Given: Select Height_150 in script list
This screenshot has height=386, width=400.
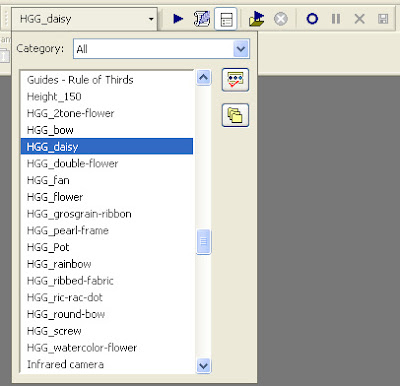Looking at the screenshot, I should [107, 96].
